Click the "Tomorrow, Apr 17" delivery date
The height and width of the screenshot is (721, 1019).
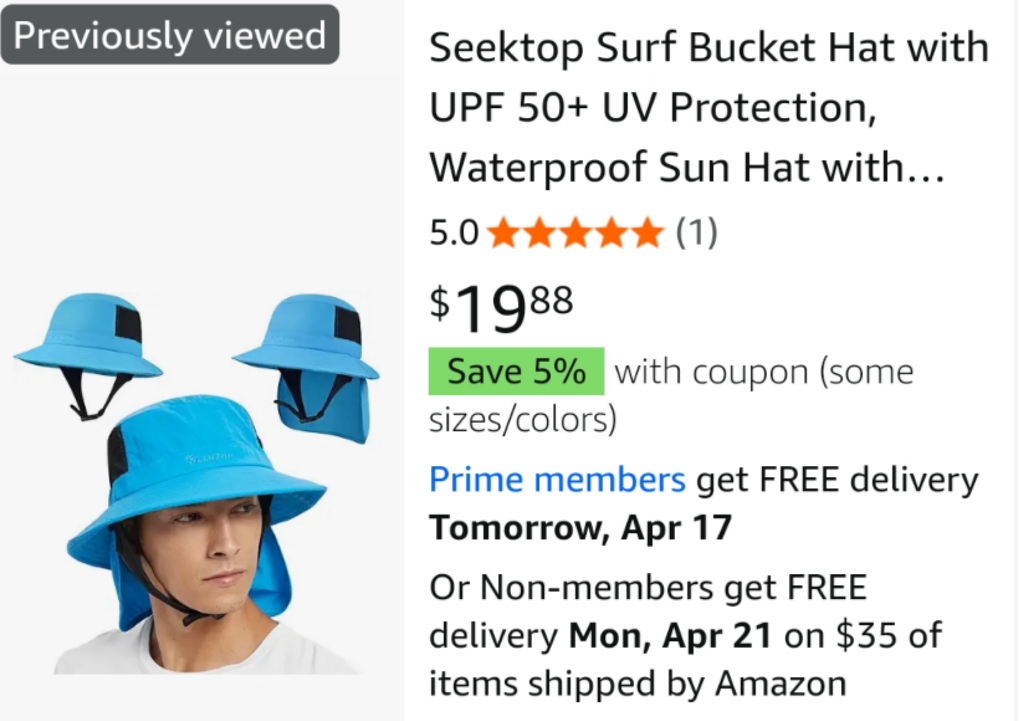pyautogui.click(x=580, y=527)
